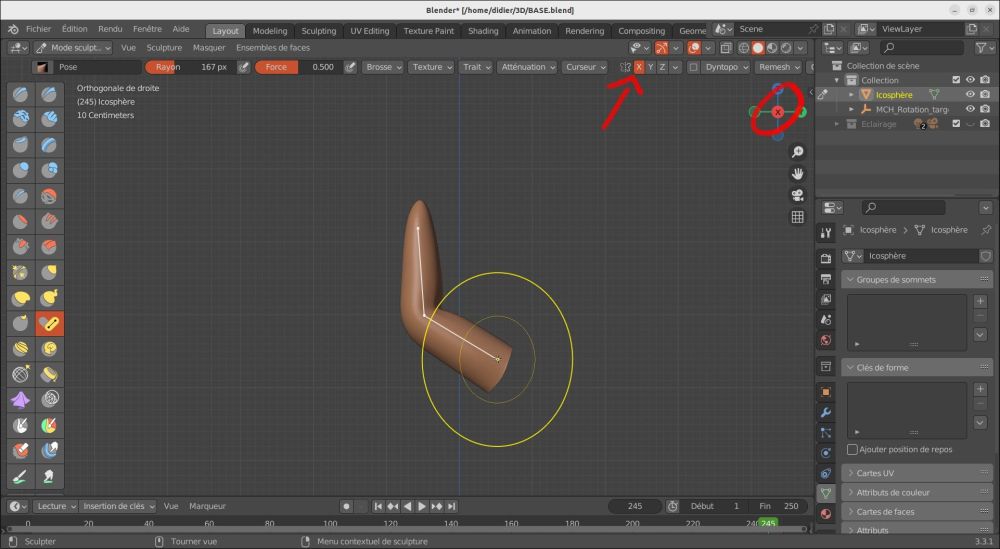Open the Rendu menu
The width and height of the screenshot is (1000, 549).
pyautogui.click(x=110, y=29)
